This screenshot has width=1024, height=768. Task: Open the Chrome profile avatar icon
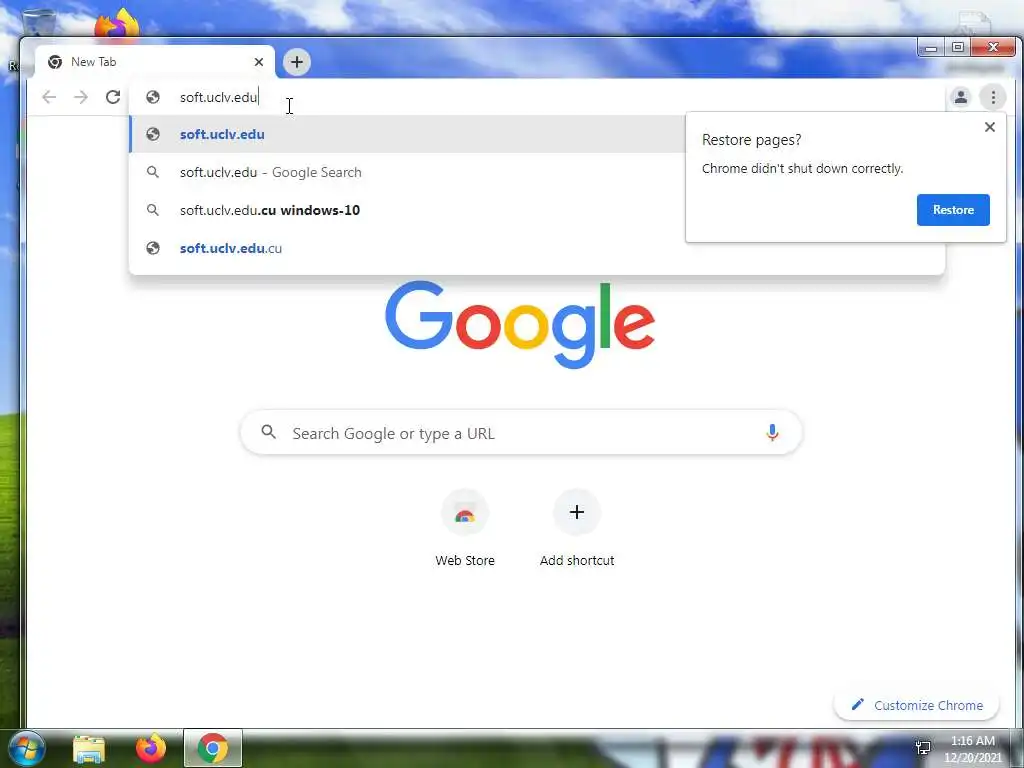coord(961,97)
